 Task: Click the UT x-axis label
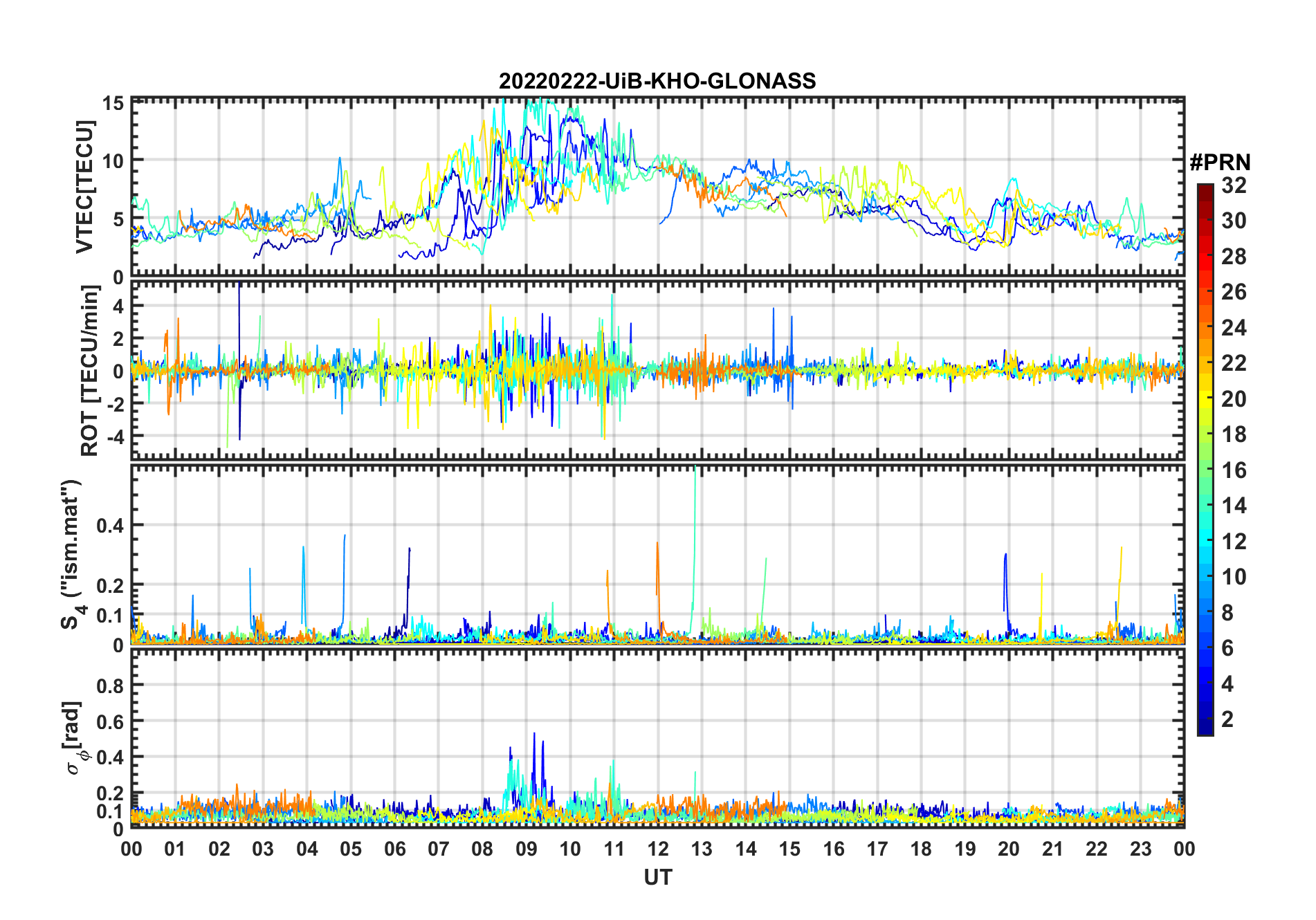[x=658, y=877]
